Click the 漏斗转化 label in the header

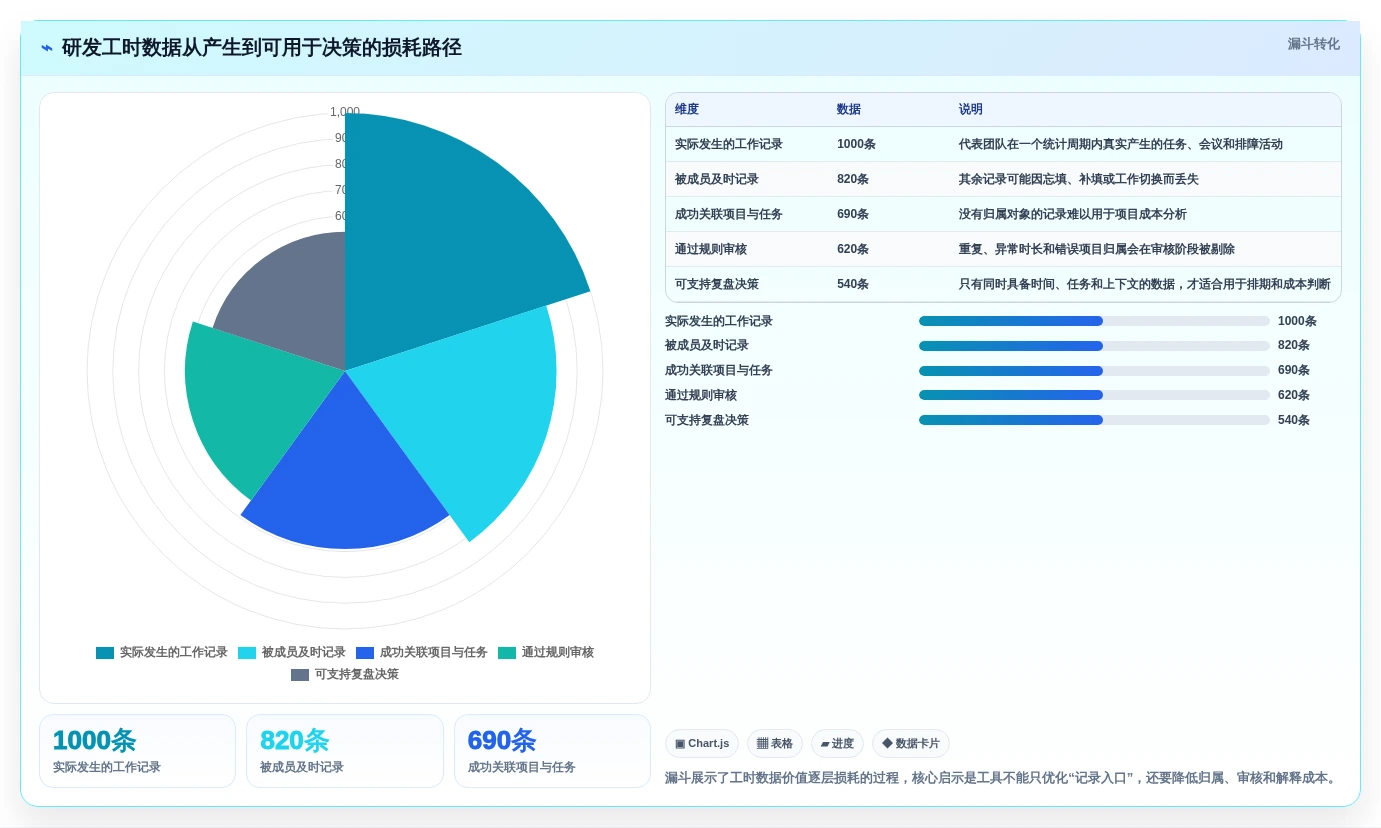coord(1313,44)
